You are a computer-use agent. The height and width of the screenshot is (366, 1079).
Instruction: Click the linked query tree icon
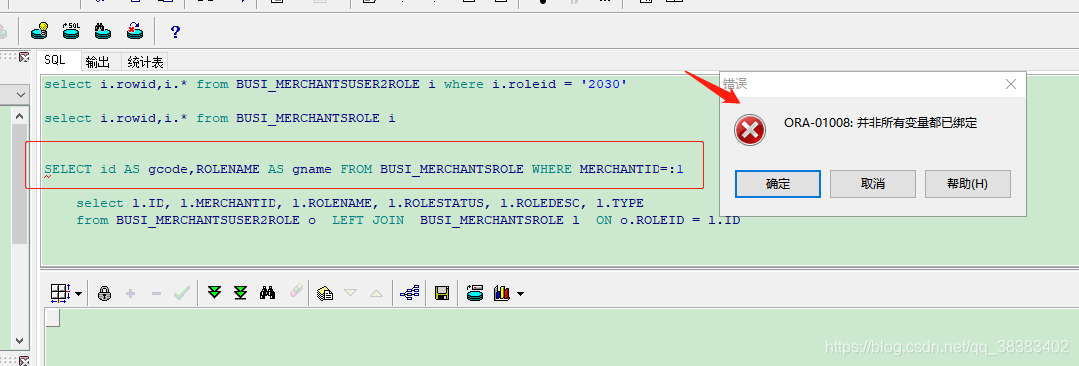pos(410,294)
